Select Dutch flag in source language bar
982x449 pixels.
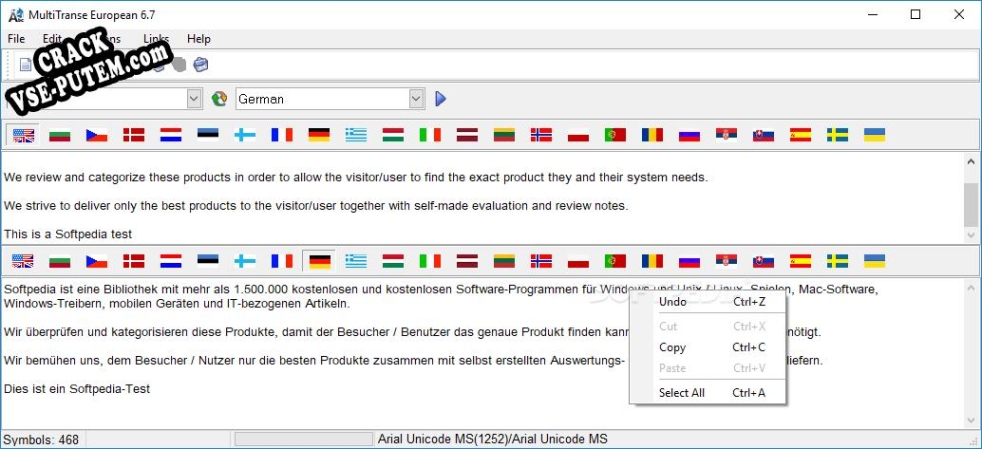pyautogui.click(x=170, y=135)
